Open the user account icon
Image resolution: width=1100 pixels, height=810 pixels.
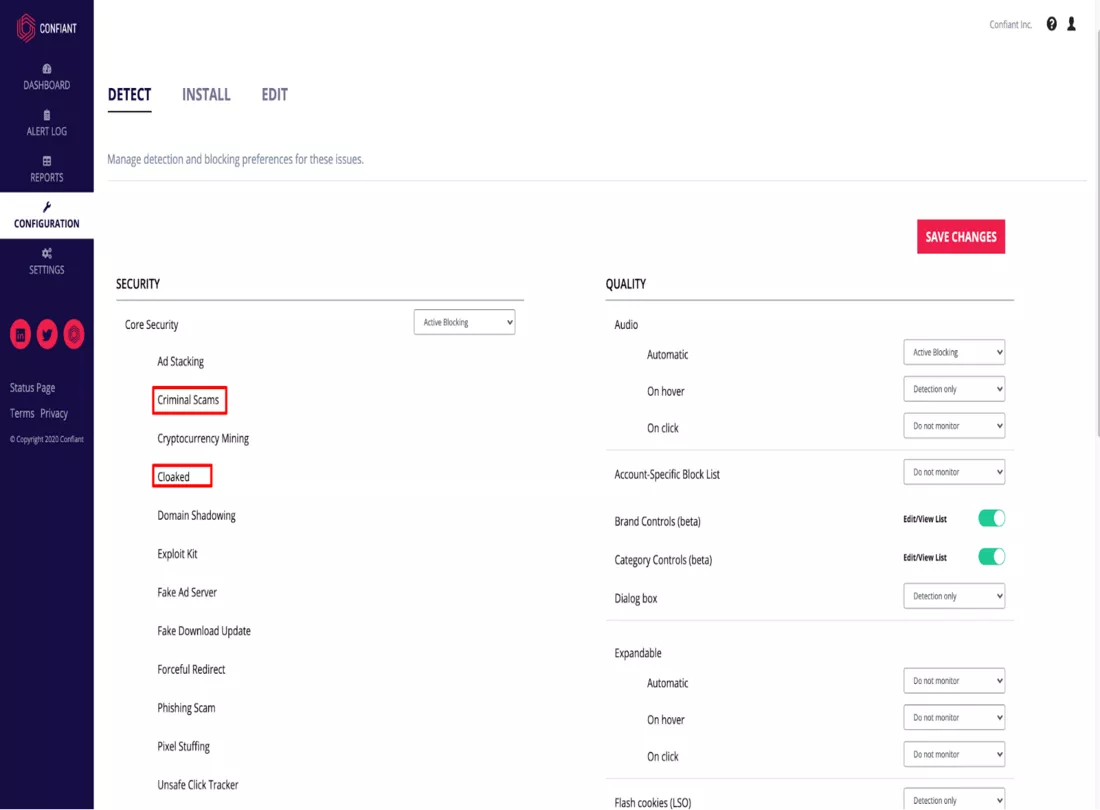click(1071, 24)
